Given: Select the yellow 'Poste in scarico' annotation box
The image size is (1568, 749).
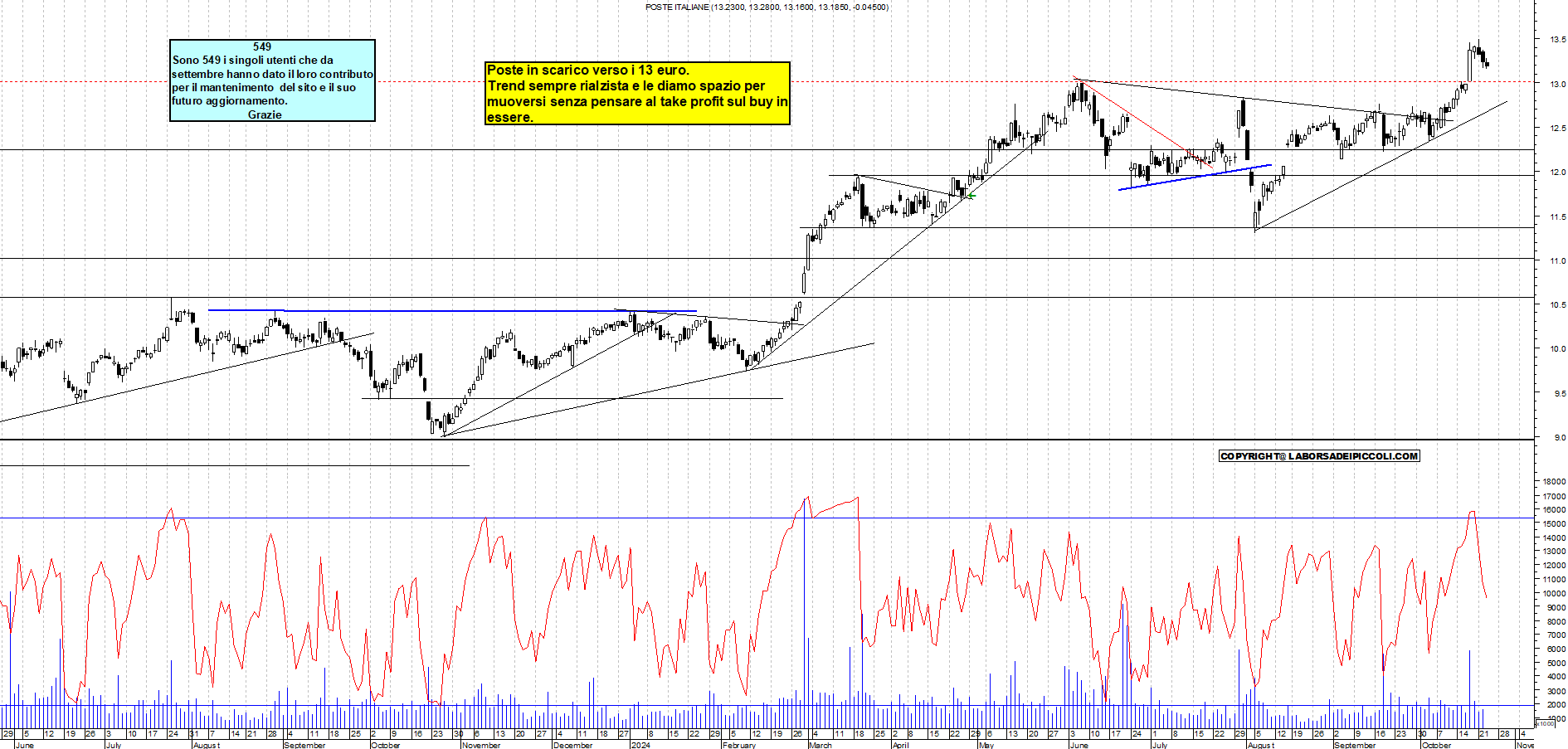Looking at the screenshot, I should (x=637, y=94).
